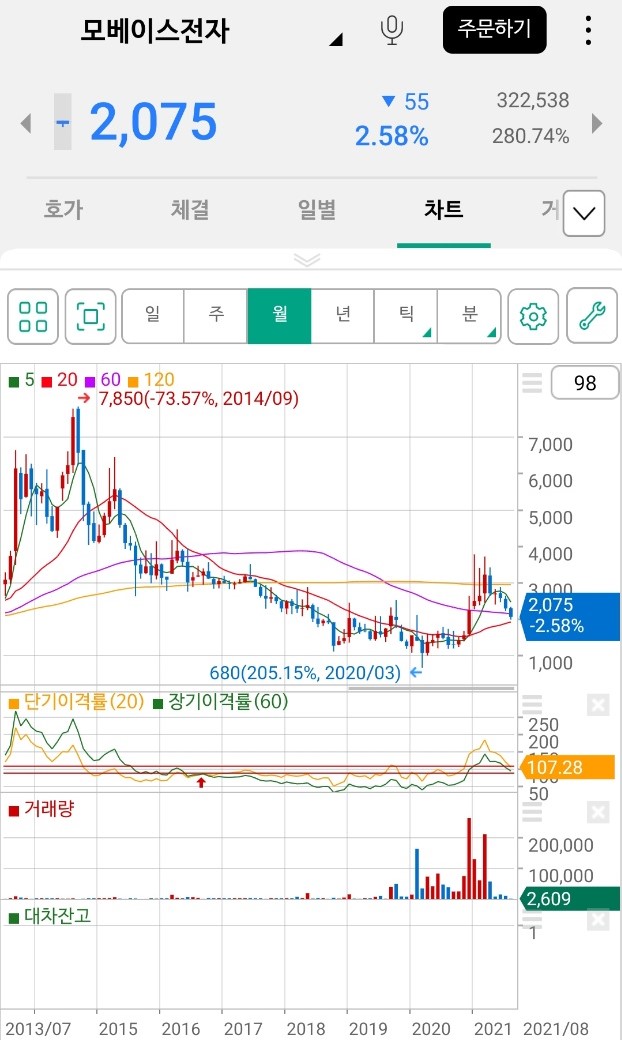Screen dimensions: 622x1040
Task: Grab the price chart panel handle
Action: (532, 383)
